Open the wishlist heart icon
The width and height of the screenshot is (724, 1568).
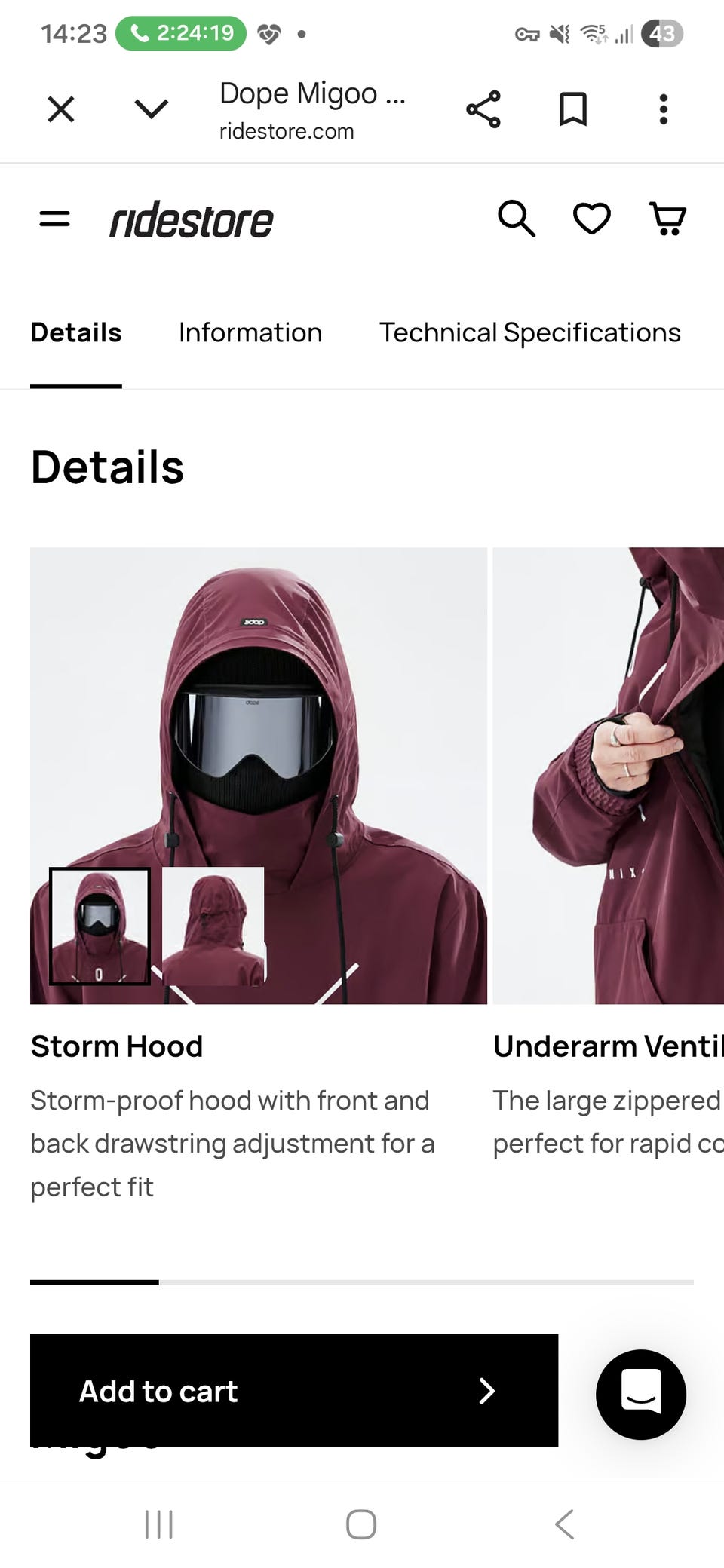coord(592,219)
